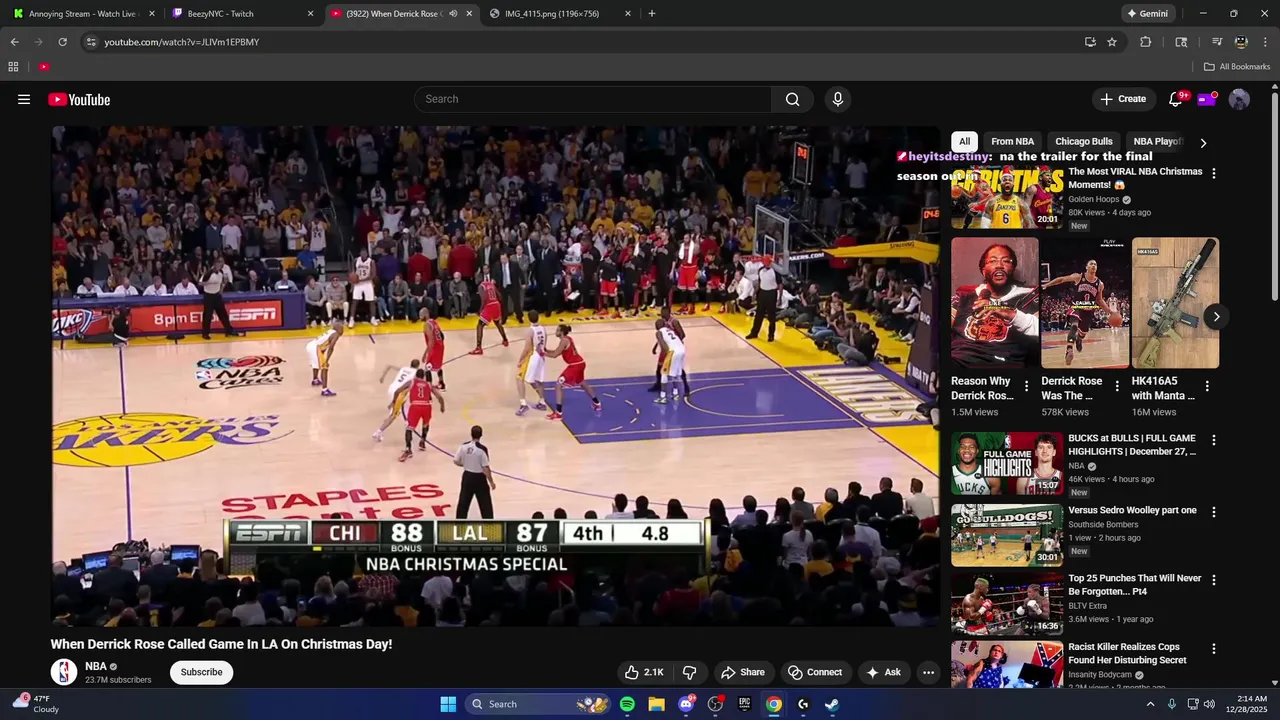Screen dimensions: 1280x720
Task: Switch to the BeezyNYC Twitch tab
Action: pos(242,14)
